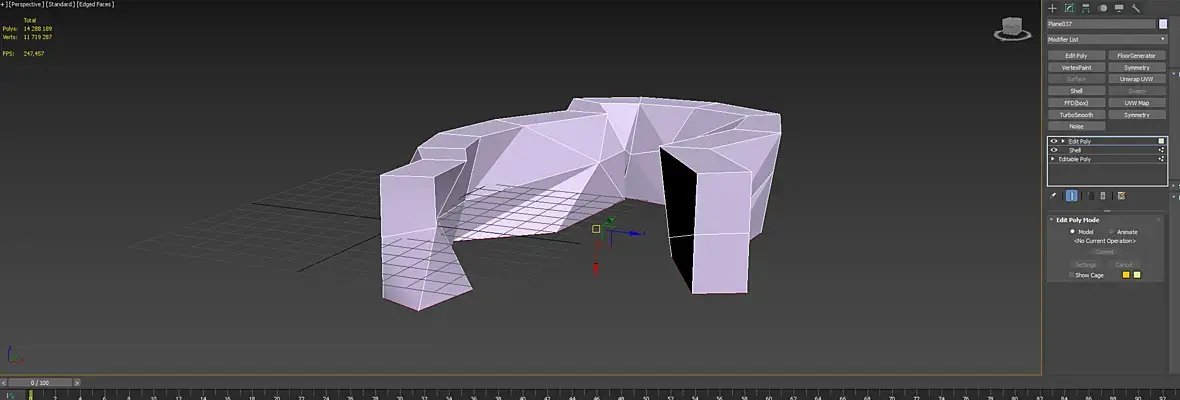Select the Model radio button
Viewport: 1180px width, 400px height.
click(1072, 232)
